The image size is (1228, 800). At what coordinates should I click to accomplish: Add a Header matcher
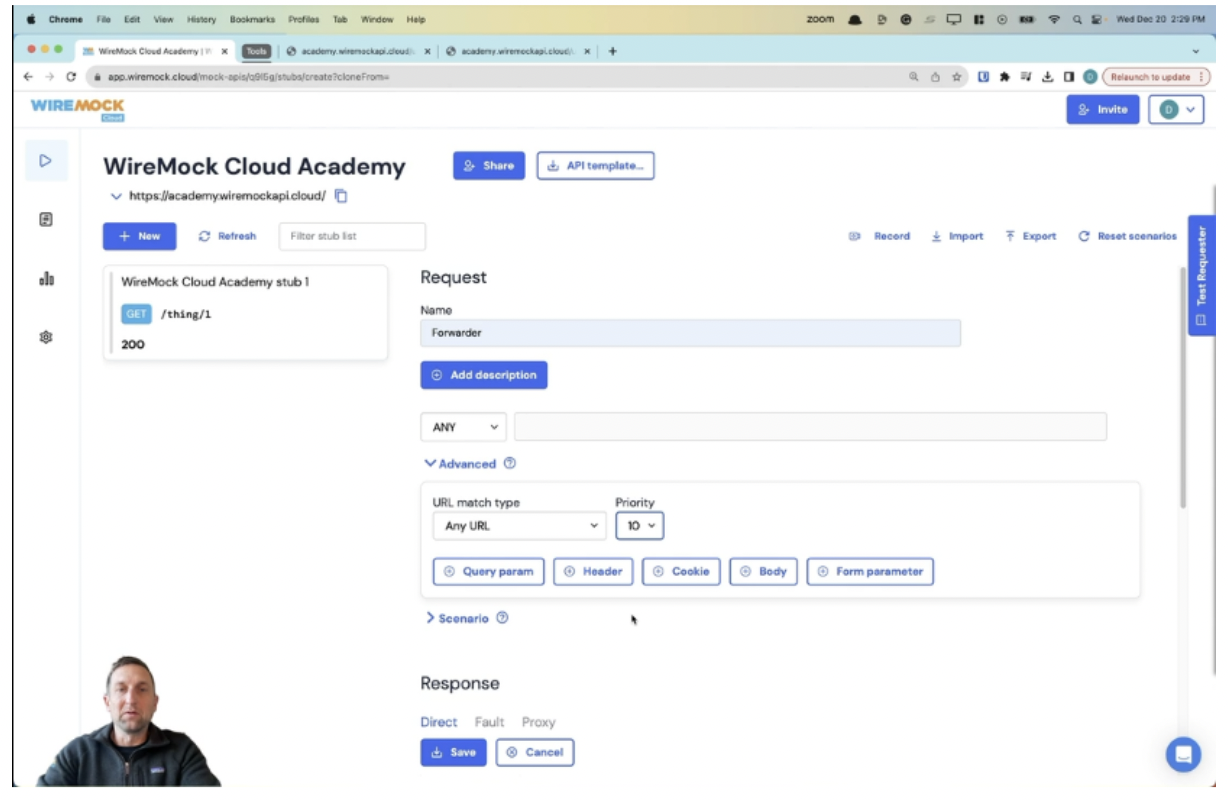tap(593, 571)
